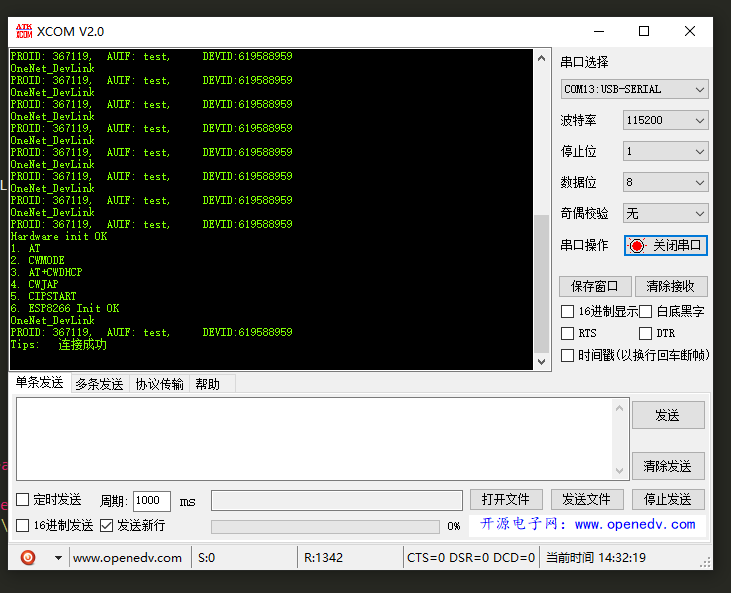
Task: Click the 清除接收 clear receive button
Action: coord(671,286)
